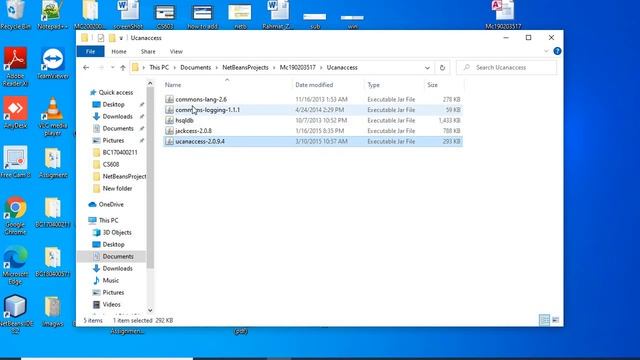Open 3D Objects under This PC
The image size is (640, 360).
tap(117, 232)
